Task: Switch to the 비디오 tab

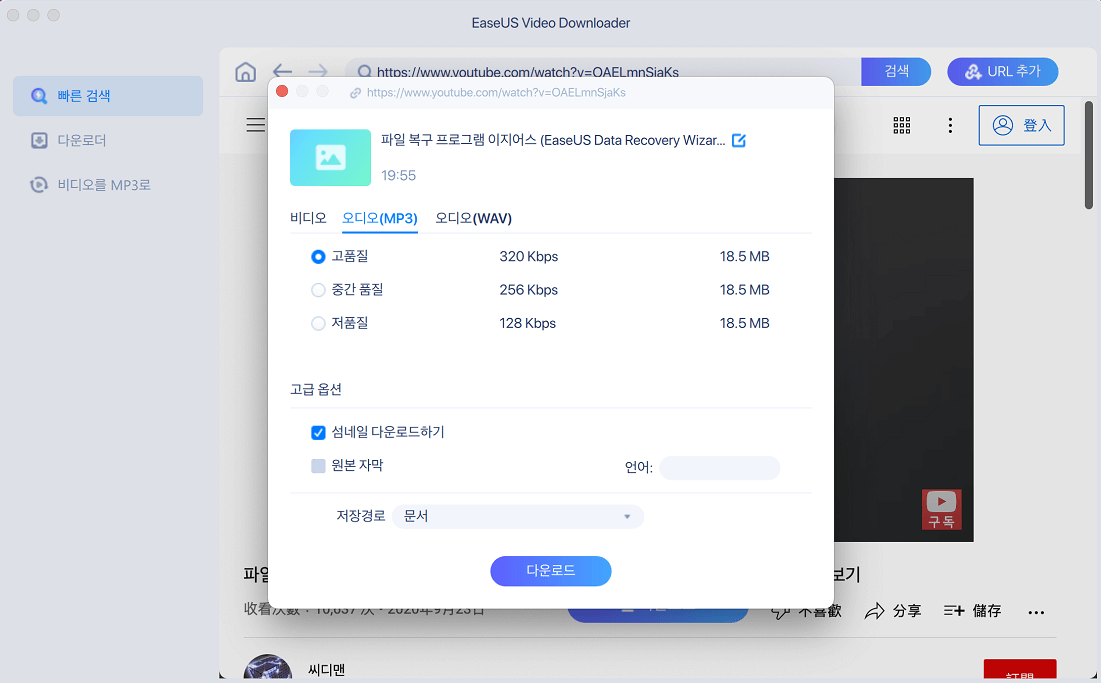Action: coord(308,218)
